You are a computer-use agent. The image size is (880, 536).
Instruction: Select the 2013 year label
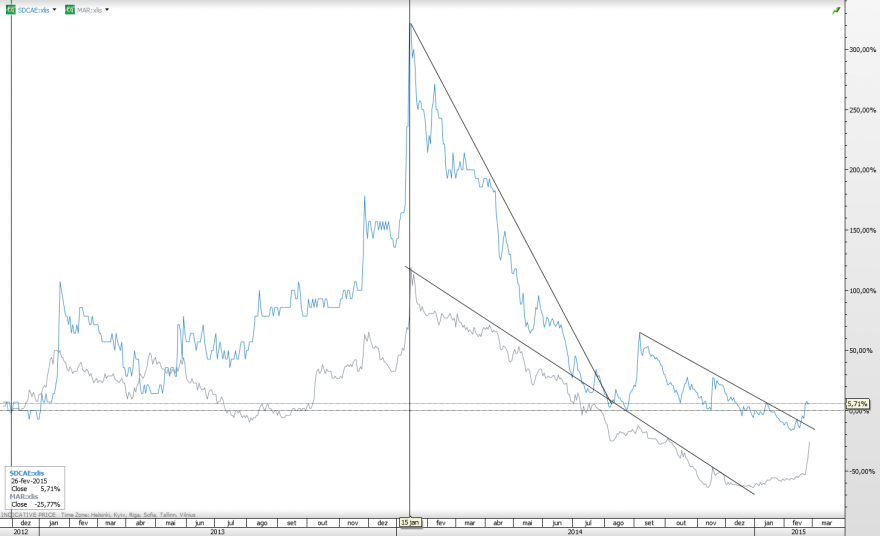[x=217, y=532]
